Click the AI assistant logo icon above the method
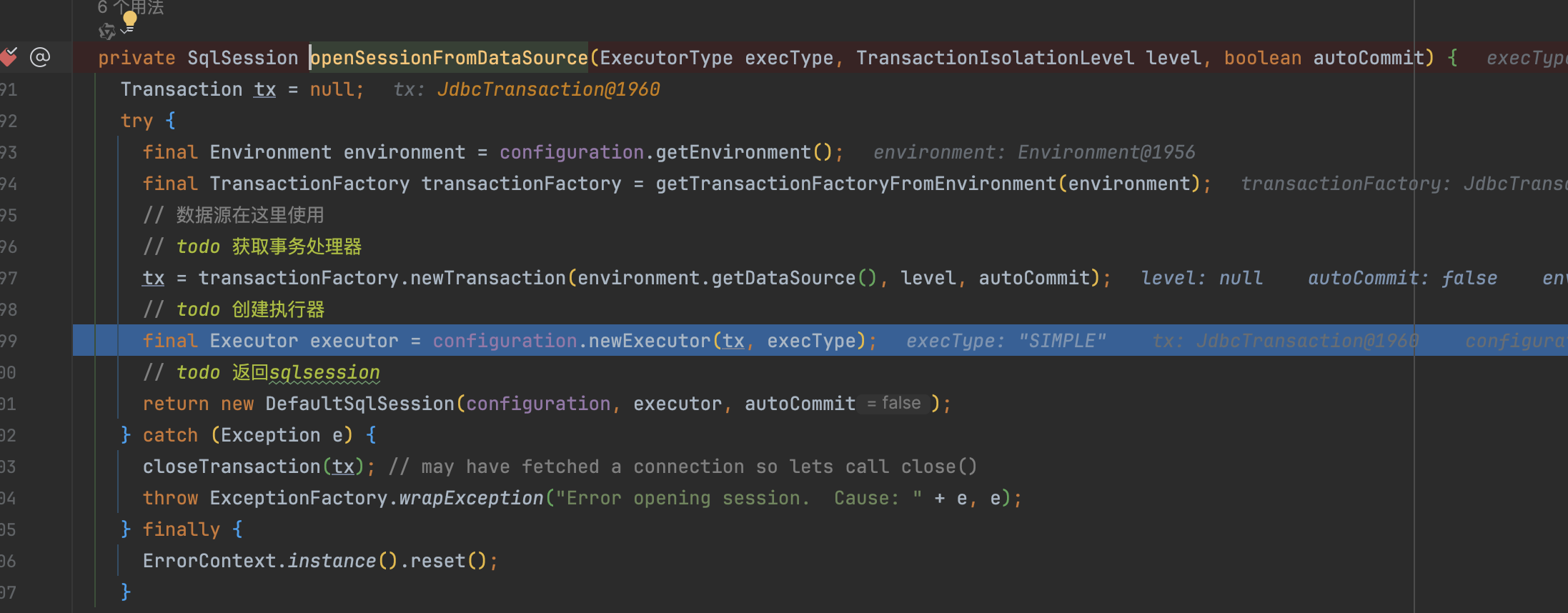 coord(106,31)
